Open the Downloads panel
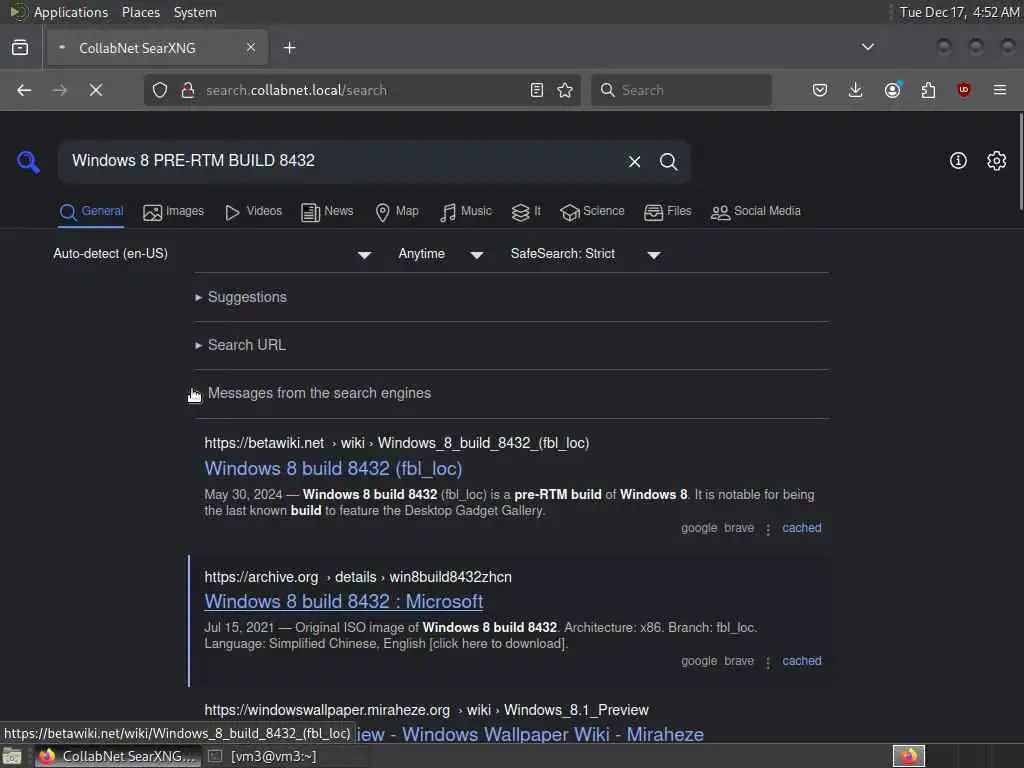The height and width of the screenshot is (768, 1024). [x=856, y=90]
